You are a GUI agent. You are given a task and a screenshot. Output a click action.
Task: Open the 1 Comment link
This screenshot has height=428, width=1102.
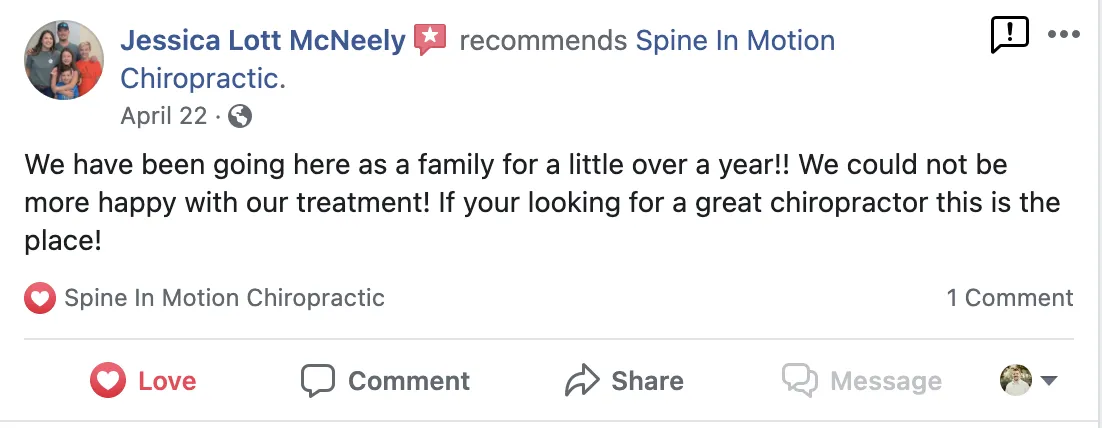[1010, 298]
